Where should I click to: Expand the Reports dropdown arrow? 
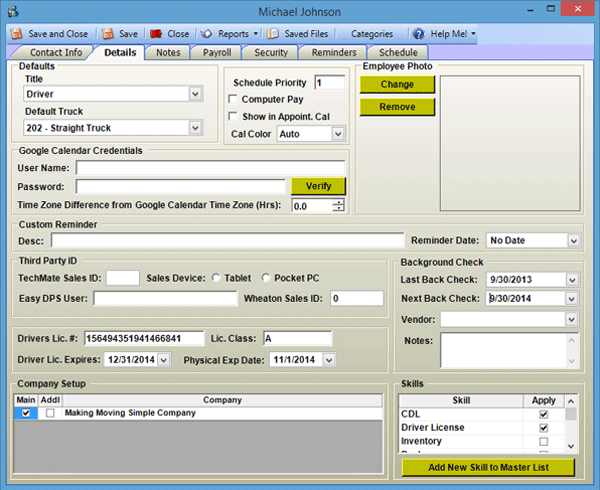click(256, 34)
